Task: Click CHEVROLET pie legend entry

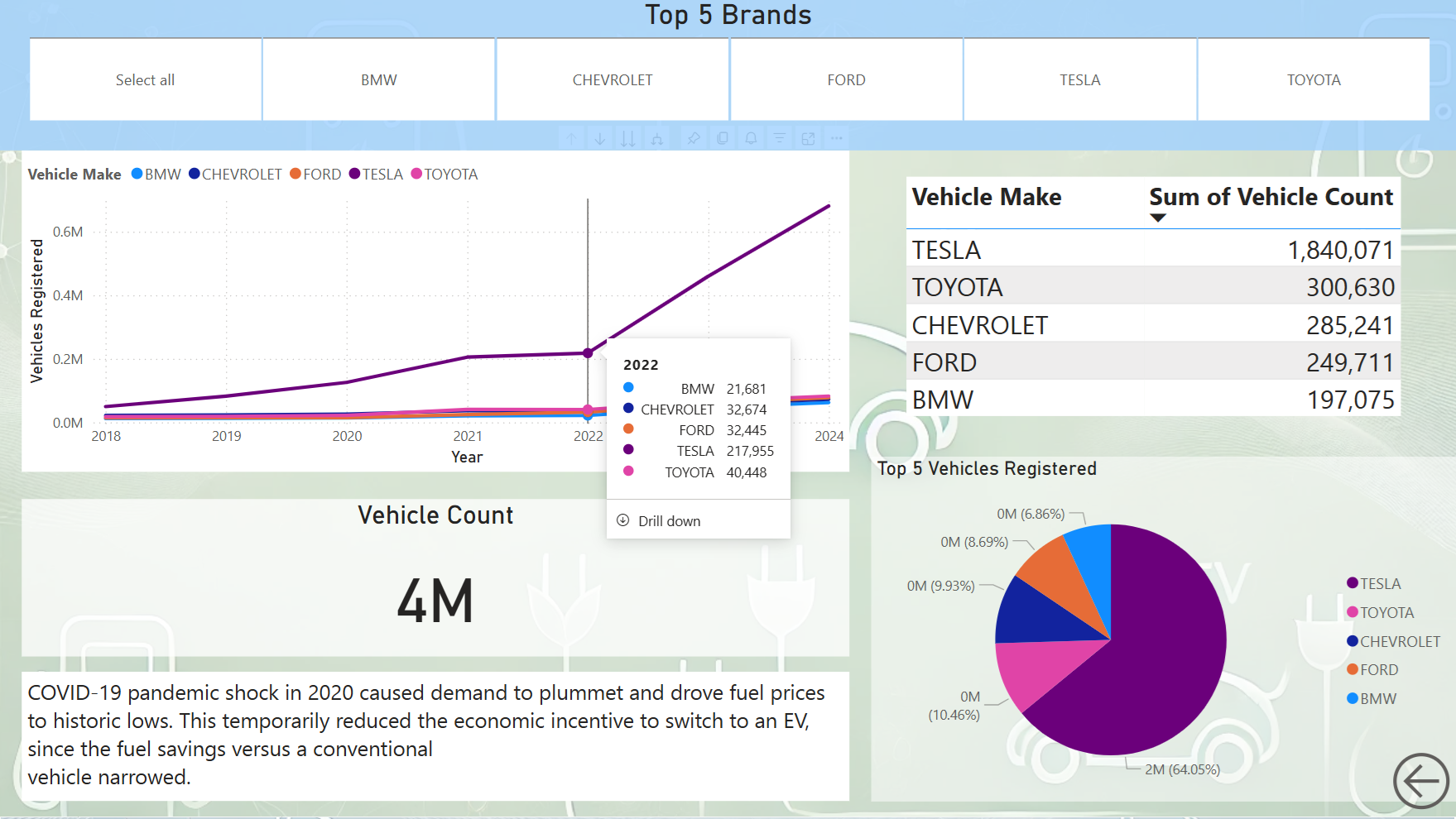Action: 1394,641
